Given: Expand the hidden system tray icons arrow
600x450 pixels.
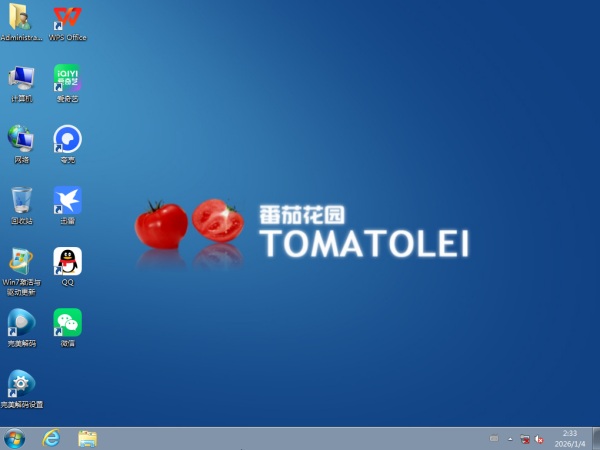Looking at the screenshot, I should click(510, 438).
